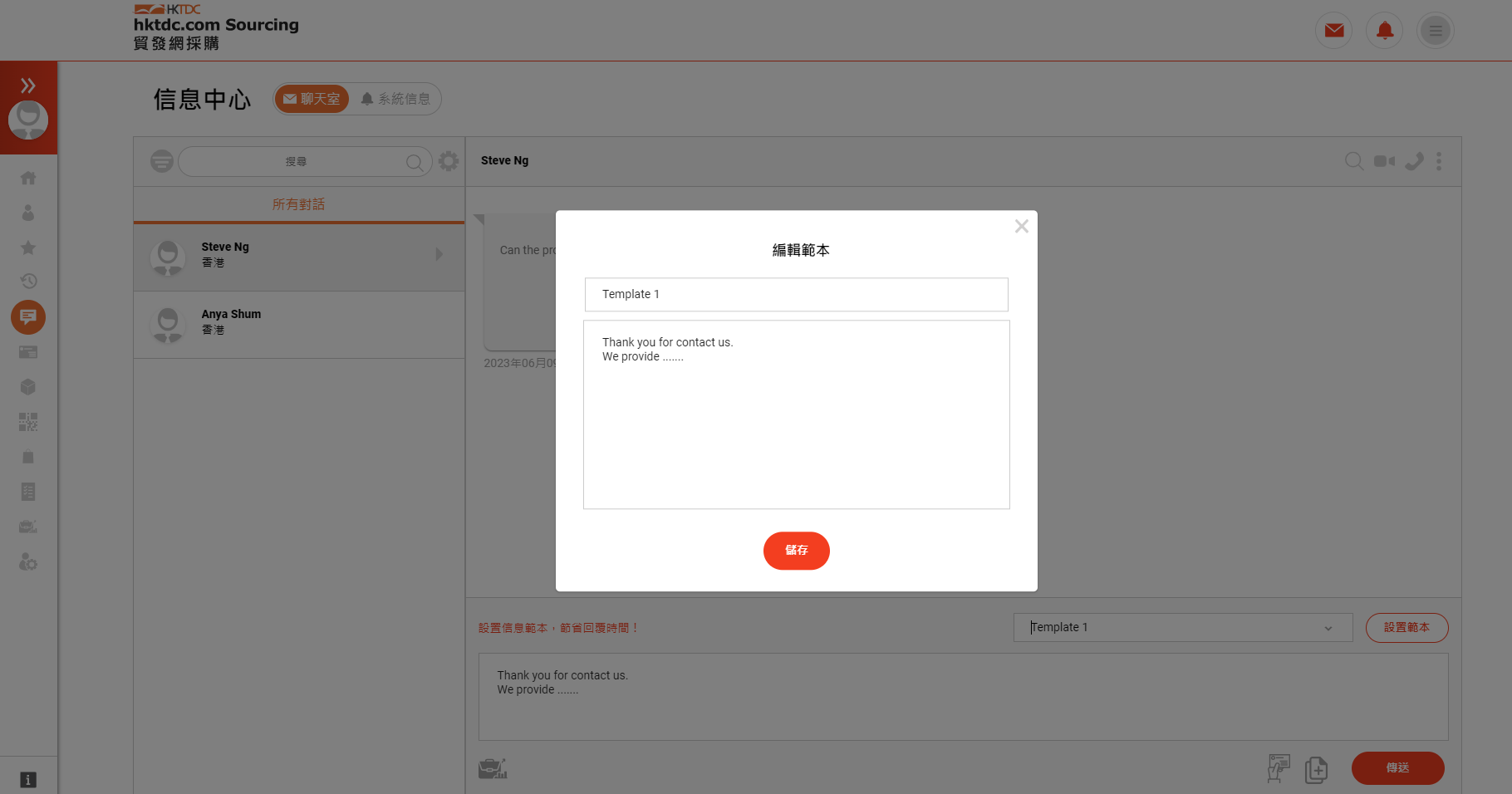The height and width of the screenshot is (794, 1512).
Task: Open product box icon in sidebar
Action: 28,387
